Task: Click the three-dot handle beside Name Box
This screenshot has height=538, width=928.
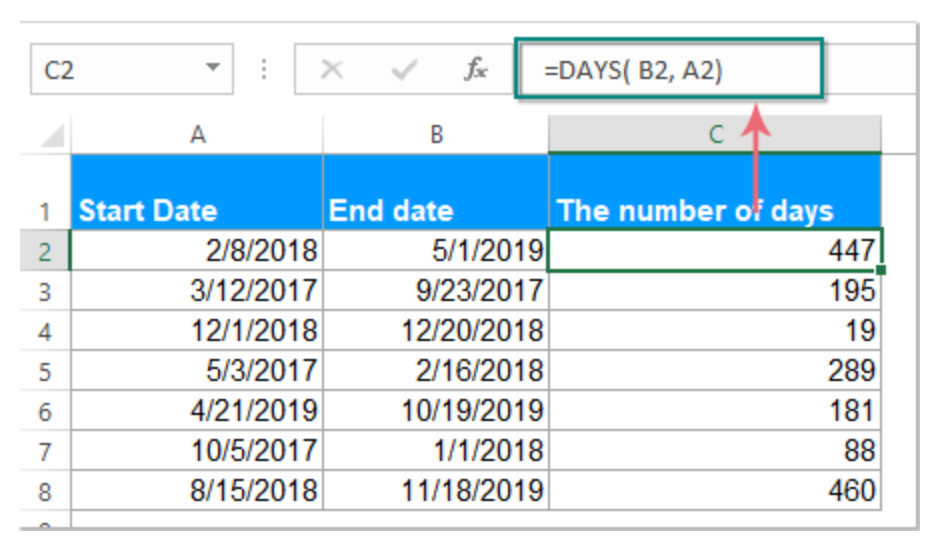Action: pyautogui.click(x=264, y=70)
